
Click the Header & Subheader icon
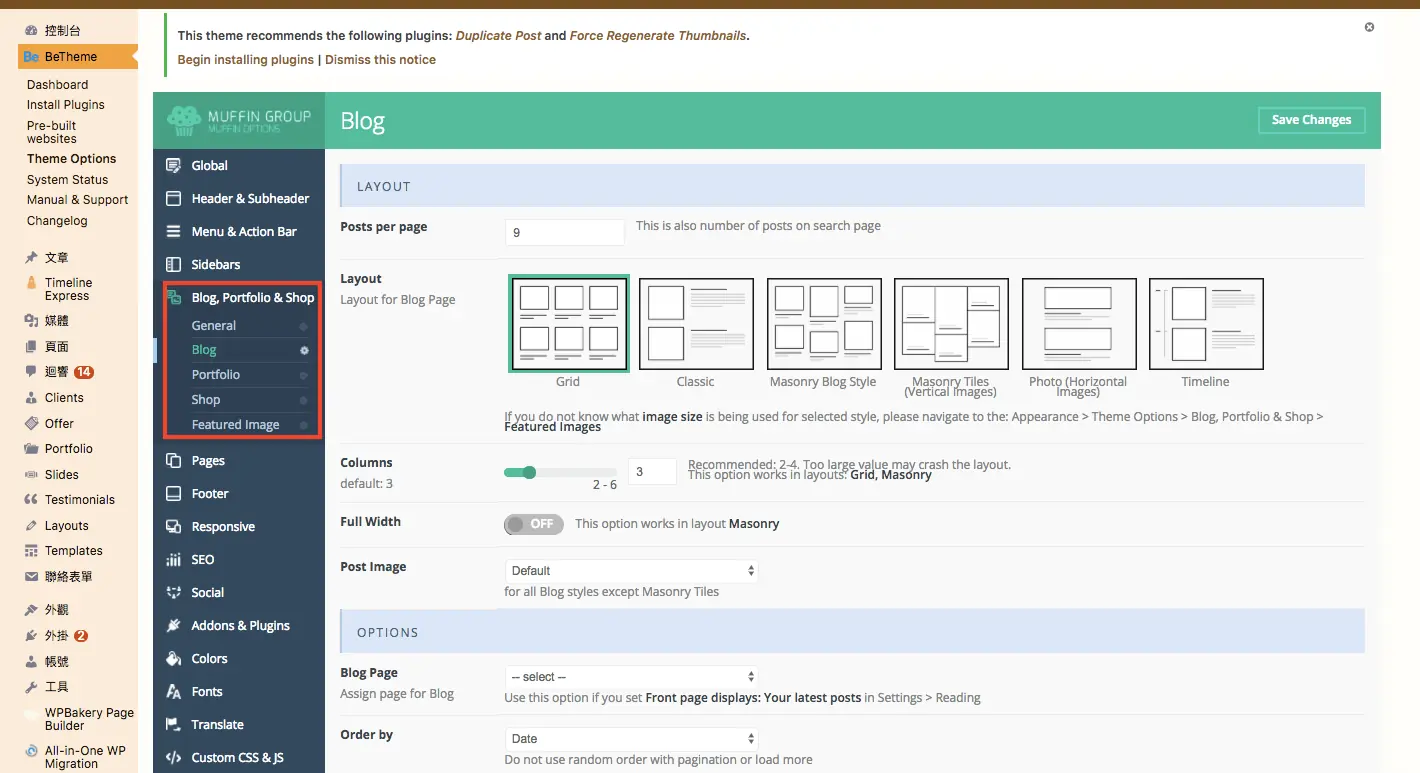click(173, 199)
